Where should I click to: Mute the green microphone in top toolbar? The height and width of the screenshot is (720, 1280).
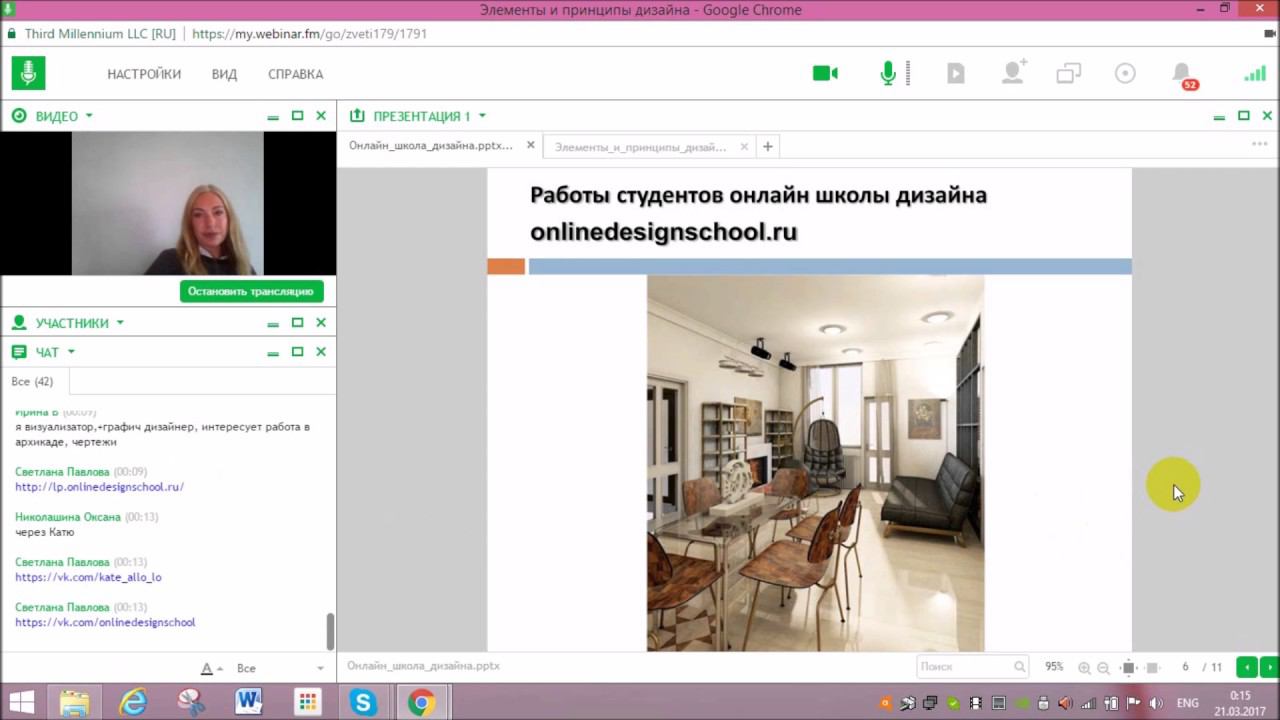(x=888, y=74)
